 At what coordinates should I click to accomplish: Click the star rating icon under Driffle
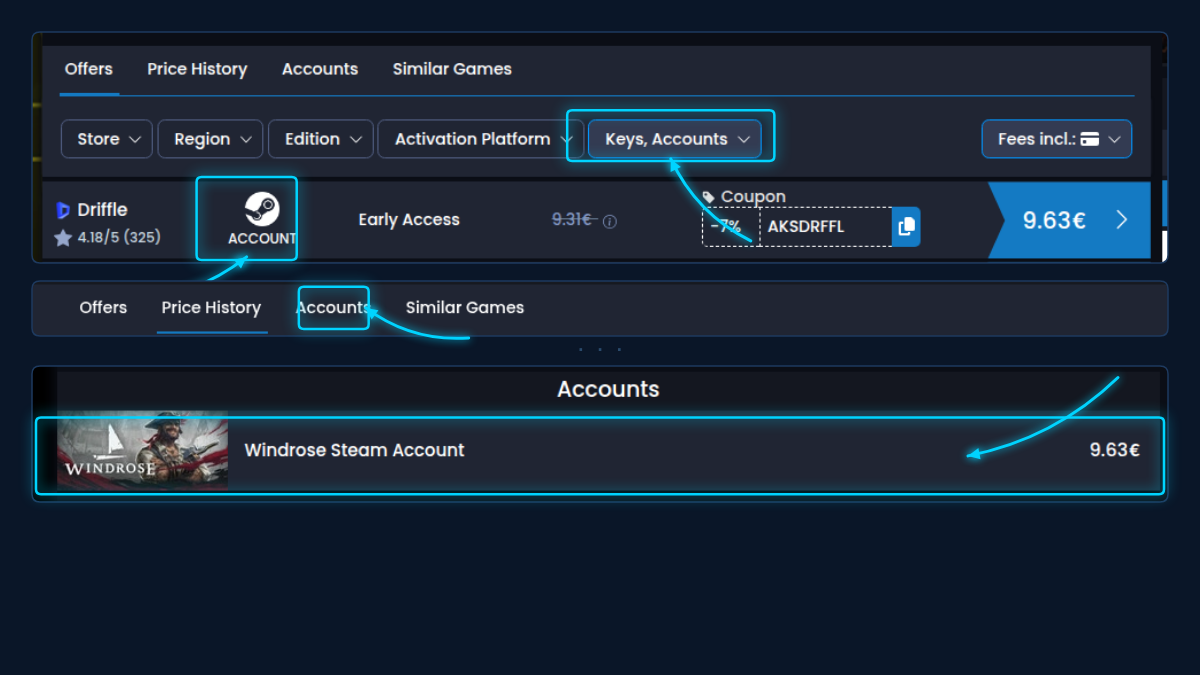(63, 238)
